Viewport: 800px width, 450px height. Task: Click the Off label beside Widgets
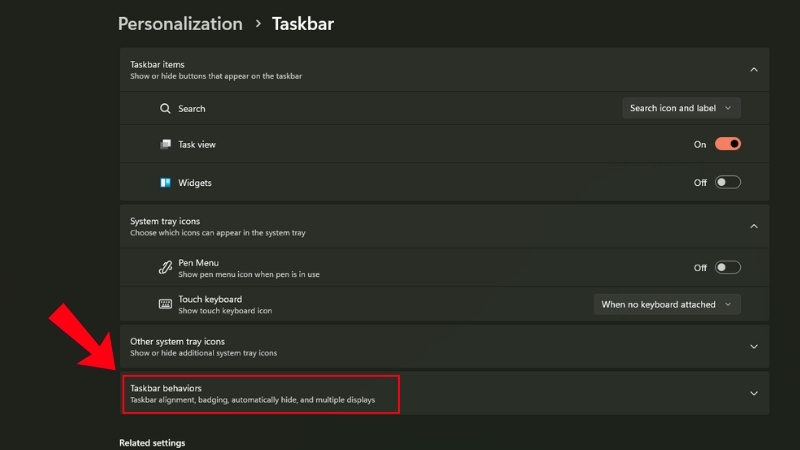click(x=700, y=183)
